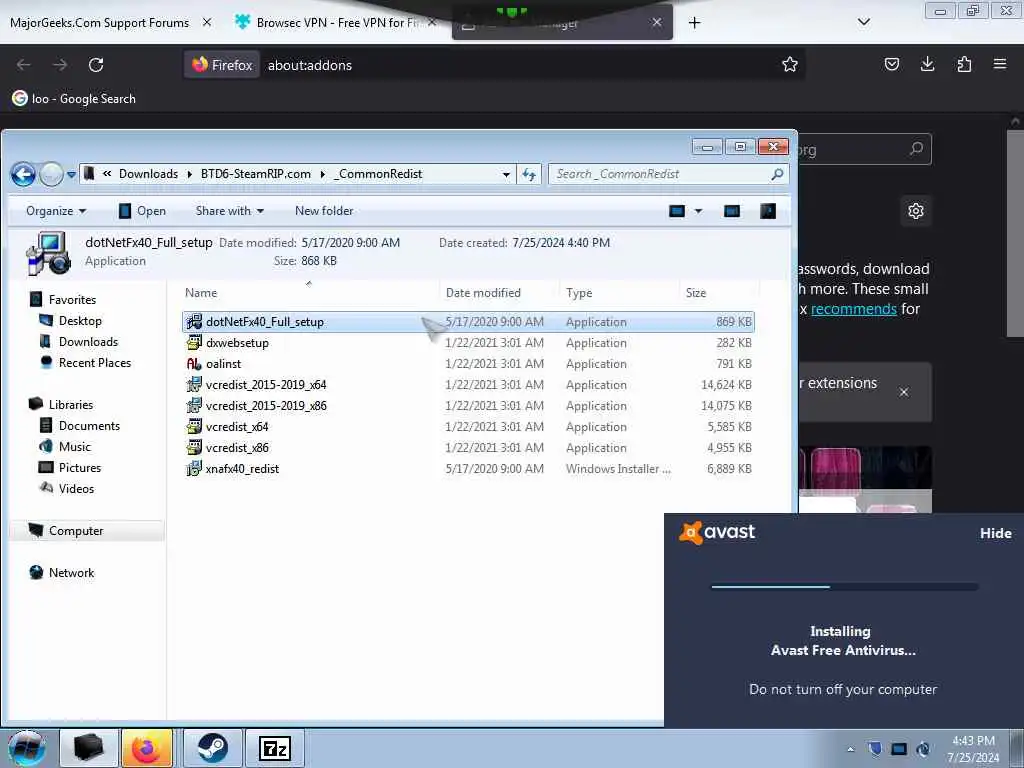Viewport: 1024px width, 768px height.
Task: Show hidden system tray icons
Action: pos(850,750)
